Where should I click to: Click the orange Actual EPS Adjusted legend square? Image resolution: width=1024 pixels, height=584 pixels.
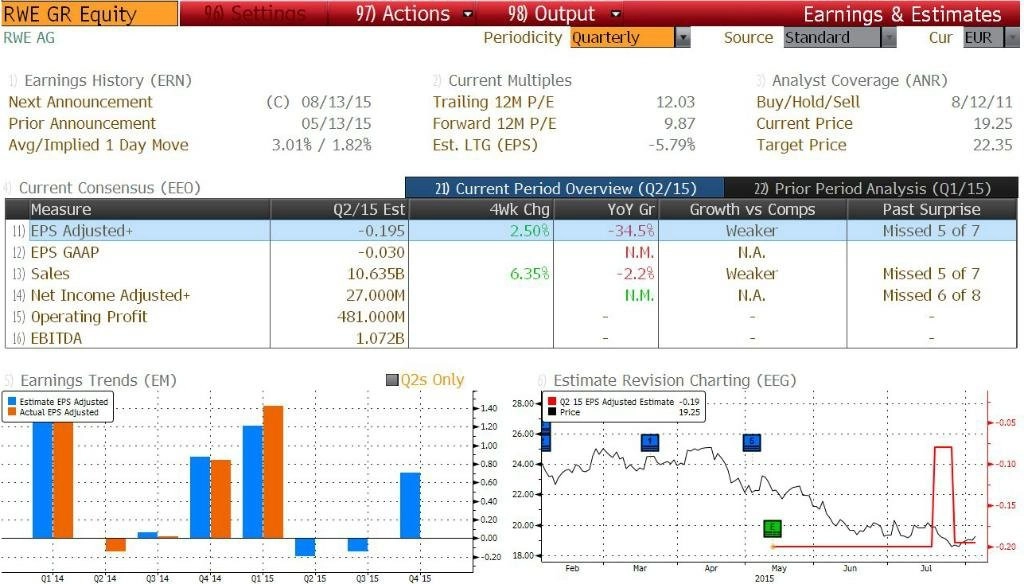(12, 412)
